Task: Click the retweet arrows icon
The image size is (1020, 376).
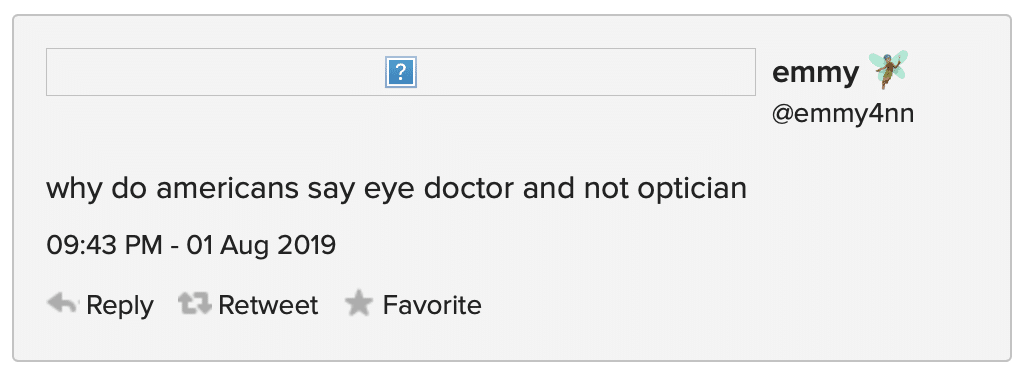Action: [195, 304]
